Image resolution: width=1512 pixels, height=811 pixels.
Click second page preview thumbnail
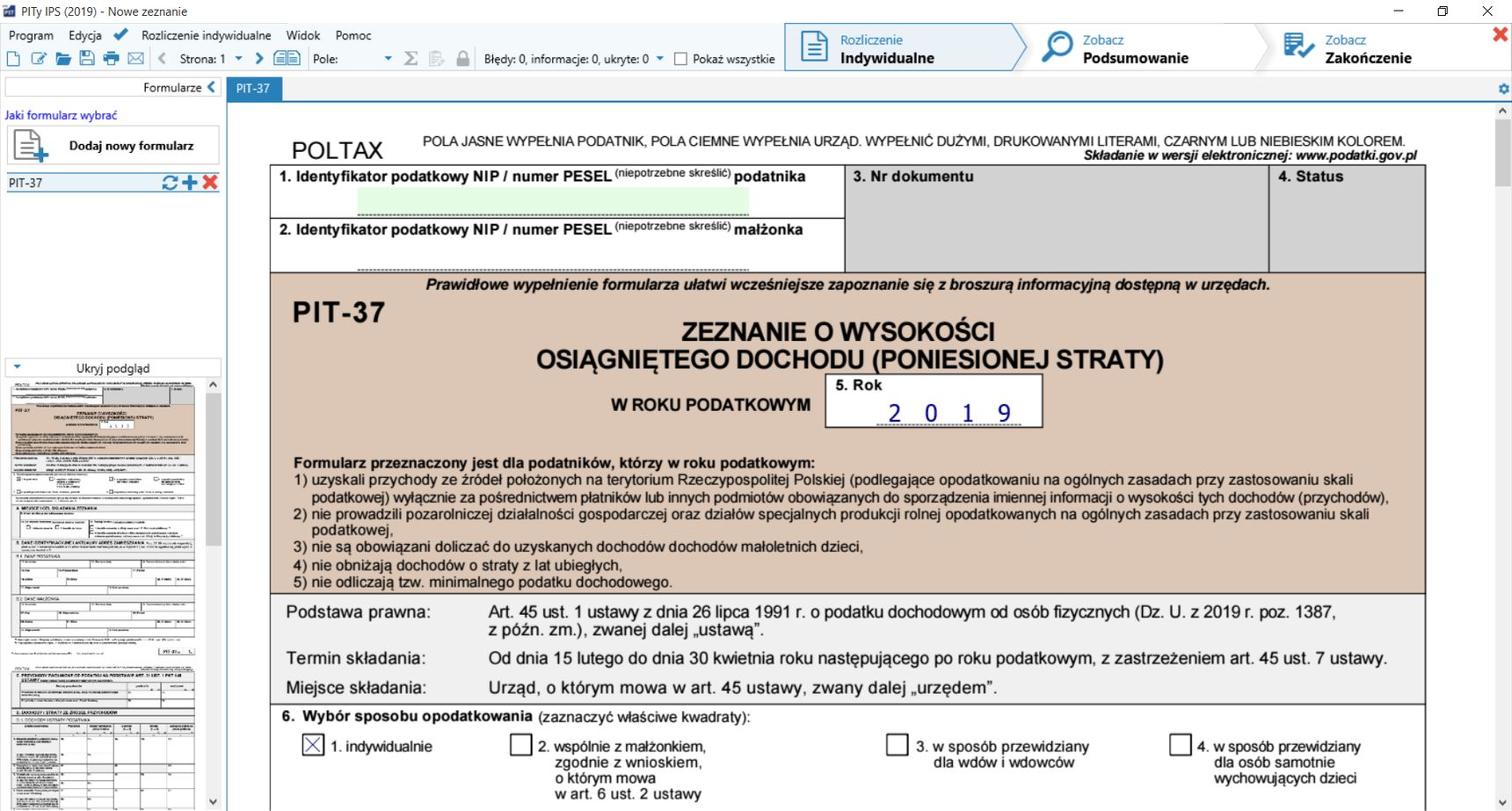click(104, 736)
